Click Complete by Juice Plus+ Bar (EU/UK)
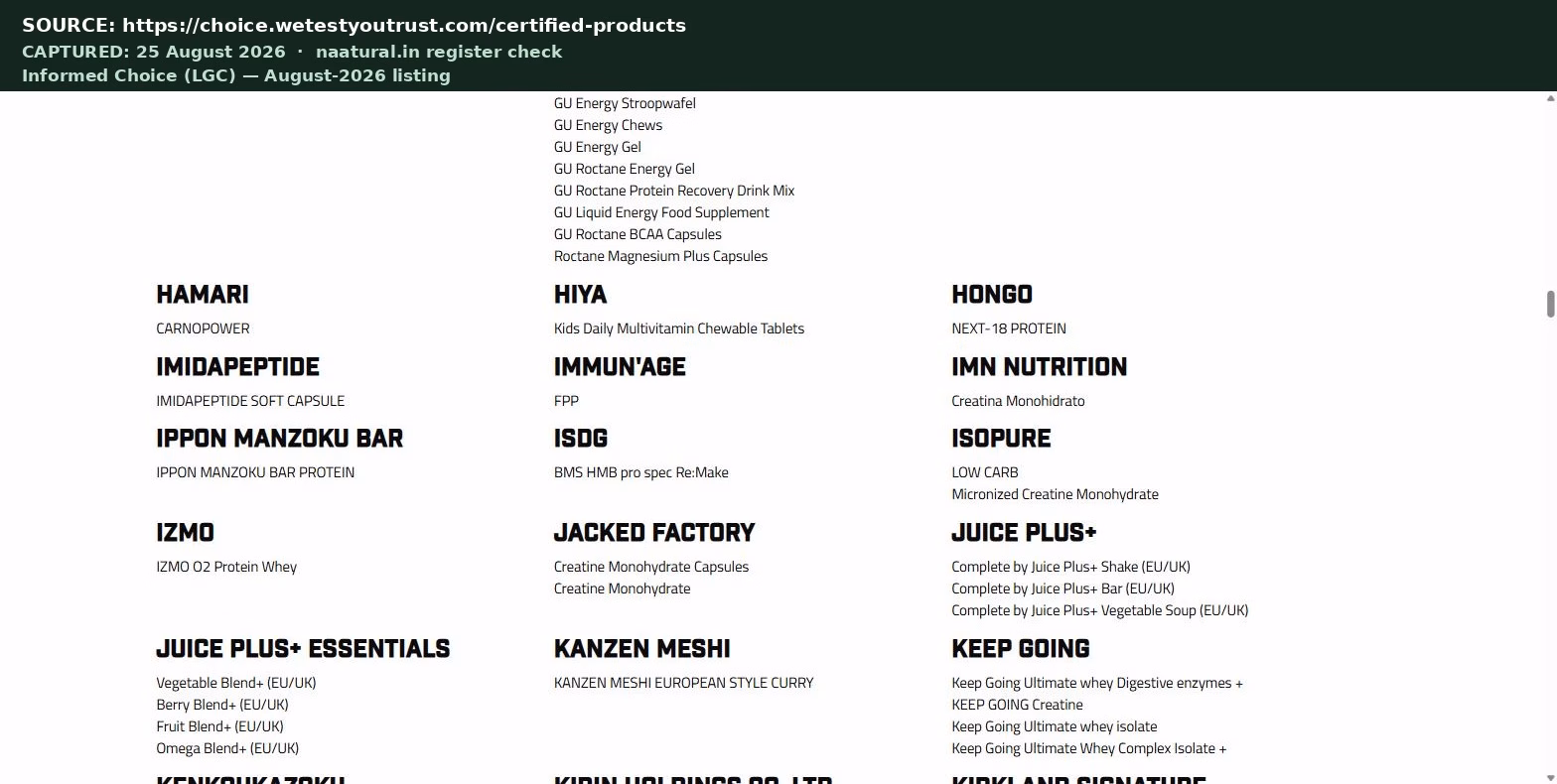 pos(1062,588)
